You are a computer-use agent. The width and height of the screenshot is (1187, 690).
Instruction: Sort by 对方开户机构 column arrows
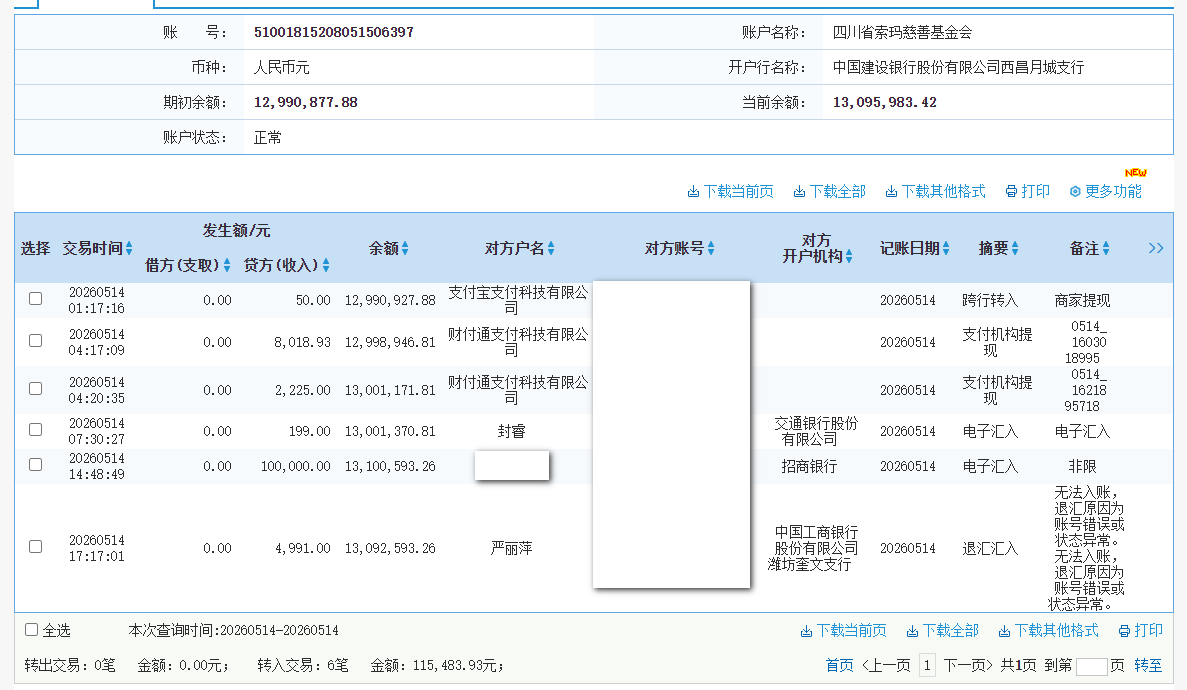point(849,257)
